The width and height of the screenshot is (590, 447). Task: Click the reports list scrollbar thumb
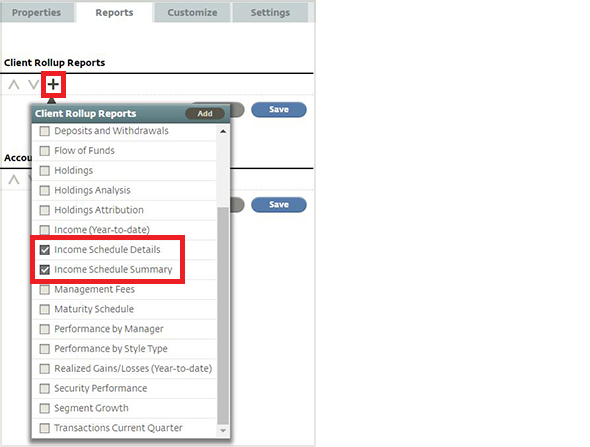223,315
